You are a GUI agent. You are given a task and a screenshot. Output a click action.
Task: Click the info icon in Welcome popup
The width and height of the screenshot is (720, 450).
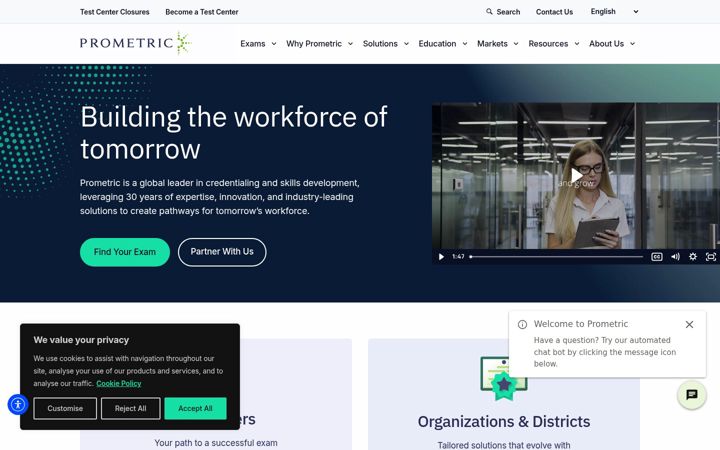click(522, 325)
